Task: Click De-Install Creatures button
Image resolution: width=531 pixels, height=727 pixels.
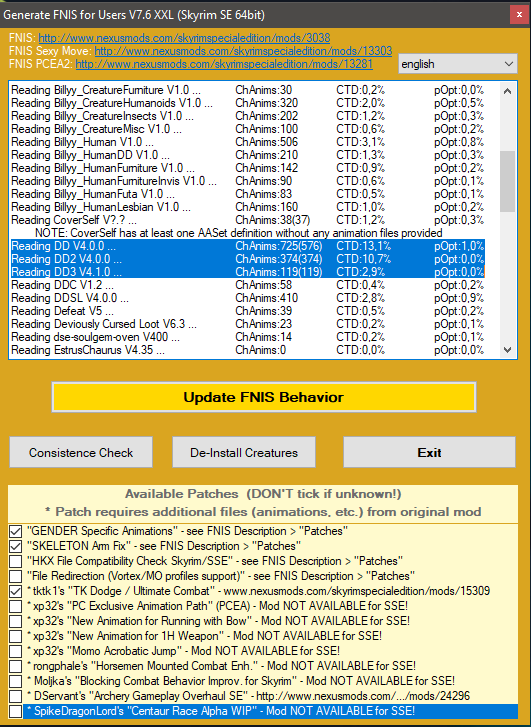Action: point(244,453)
